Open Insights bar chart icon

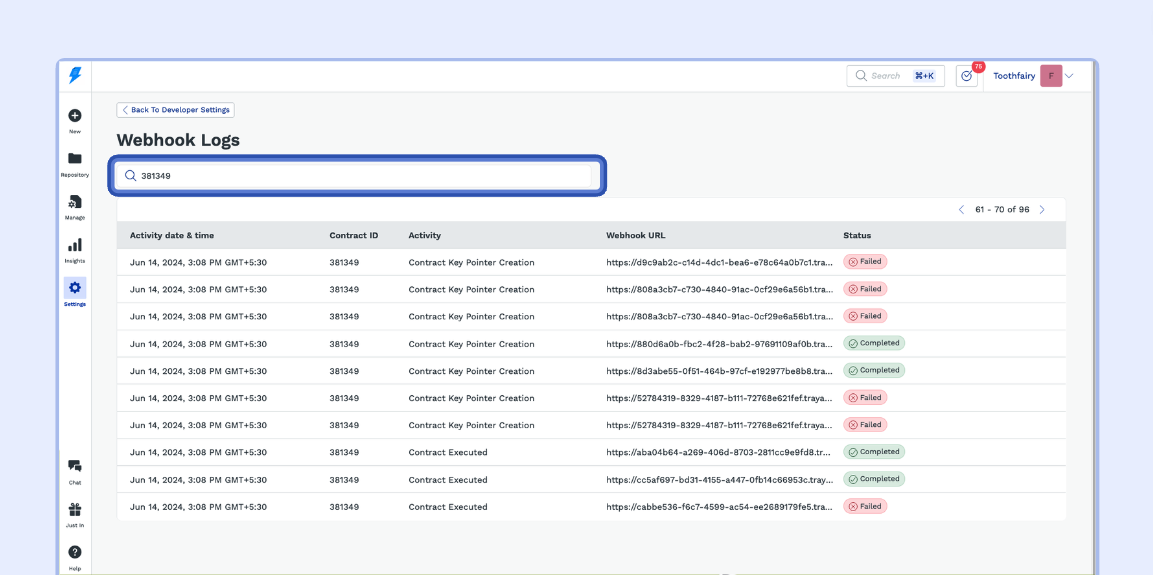click(75, 245)
